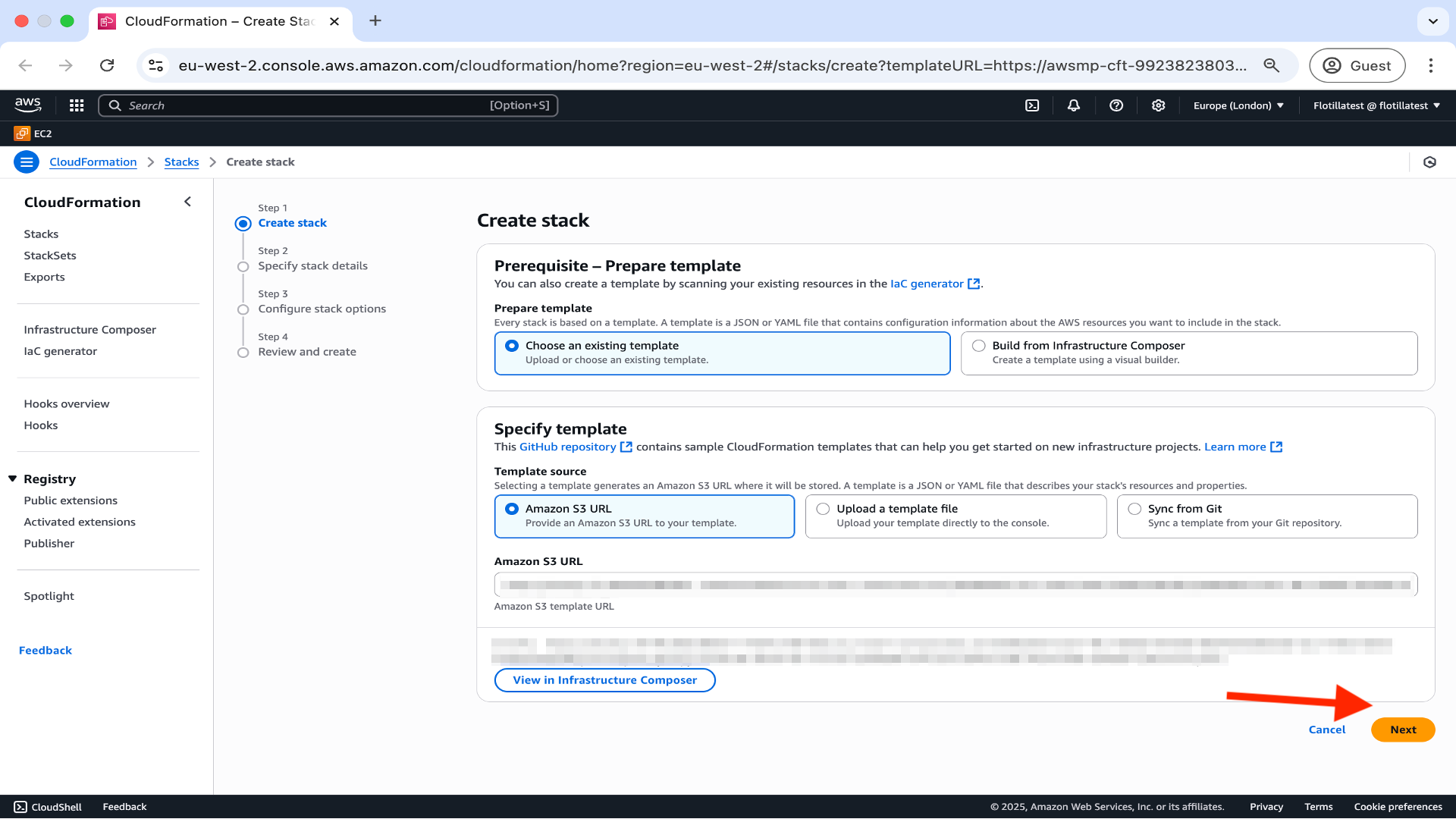Open the GitHub repository link
The width and height of the screenshot is (1456, 819).
568,447
